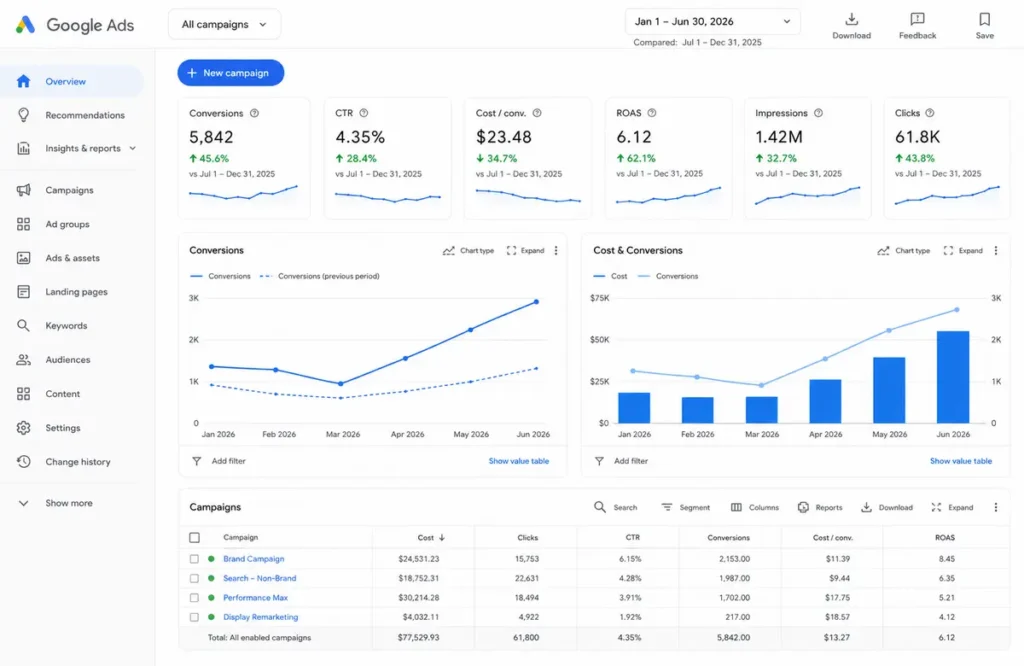Open the Jan 1 – Jun 30, 2026 date picker
The height and width of the screenshot is (666, 1024).
click(712, 22)
